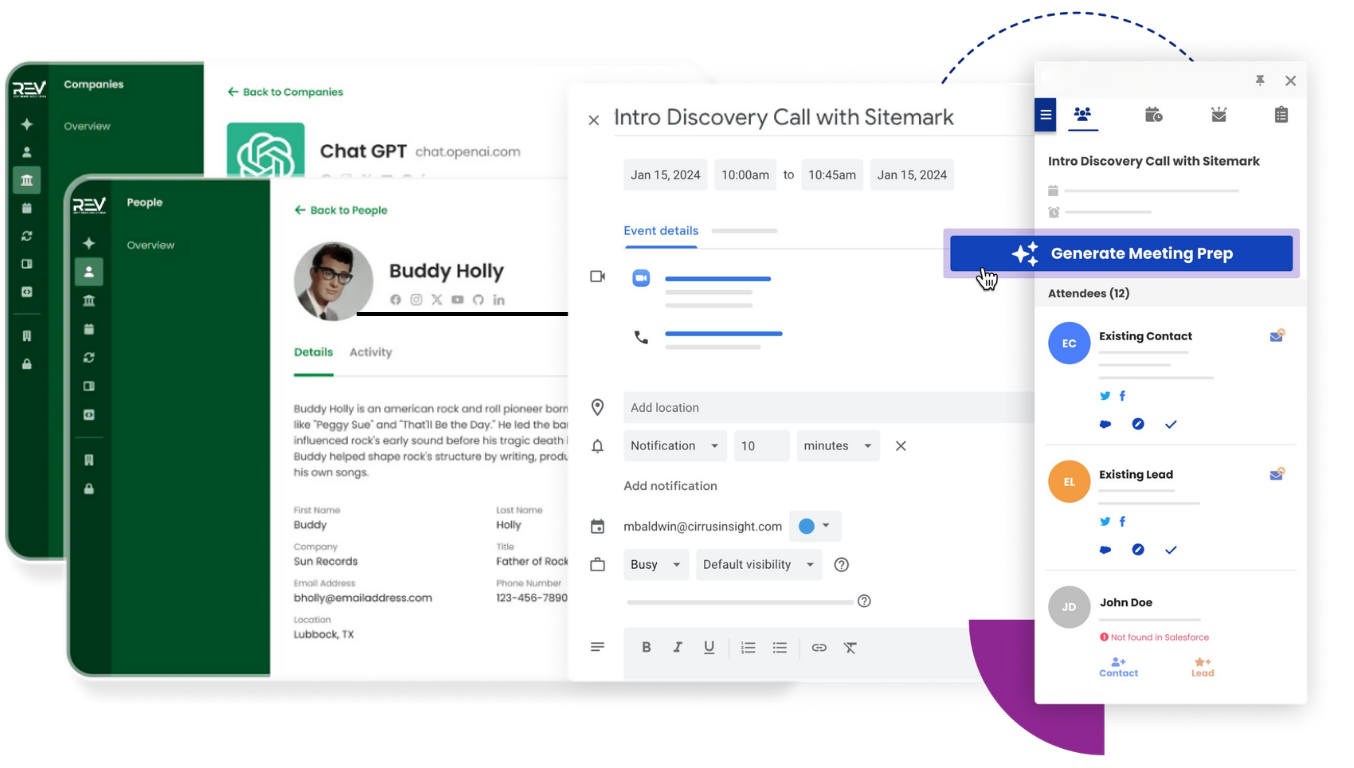Open the bookmark icon in People window sidebar
The width and height of the screenshot is (1354, 768).
[x=89, y=460]
